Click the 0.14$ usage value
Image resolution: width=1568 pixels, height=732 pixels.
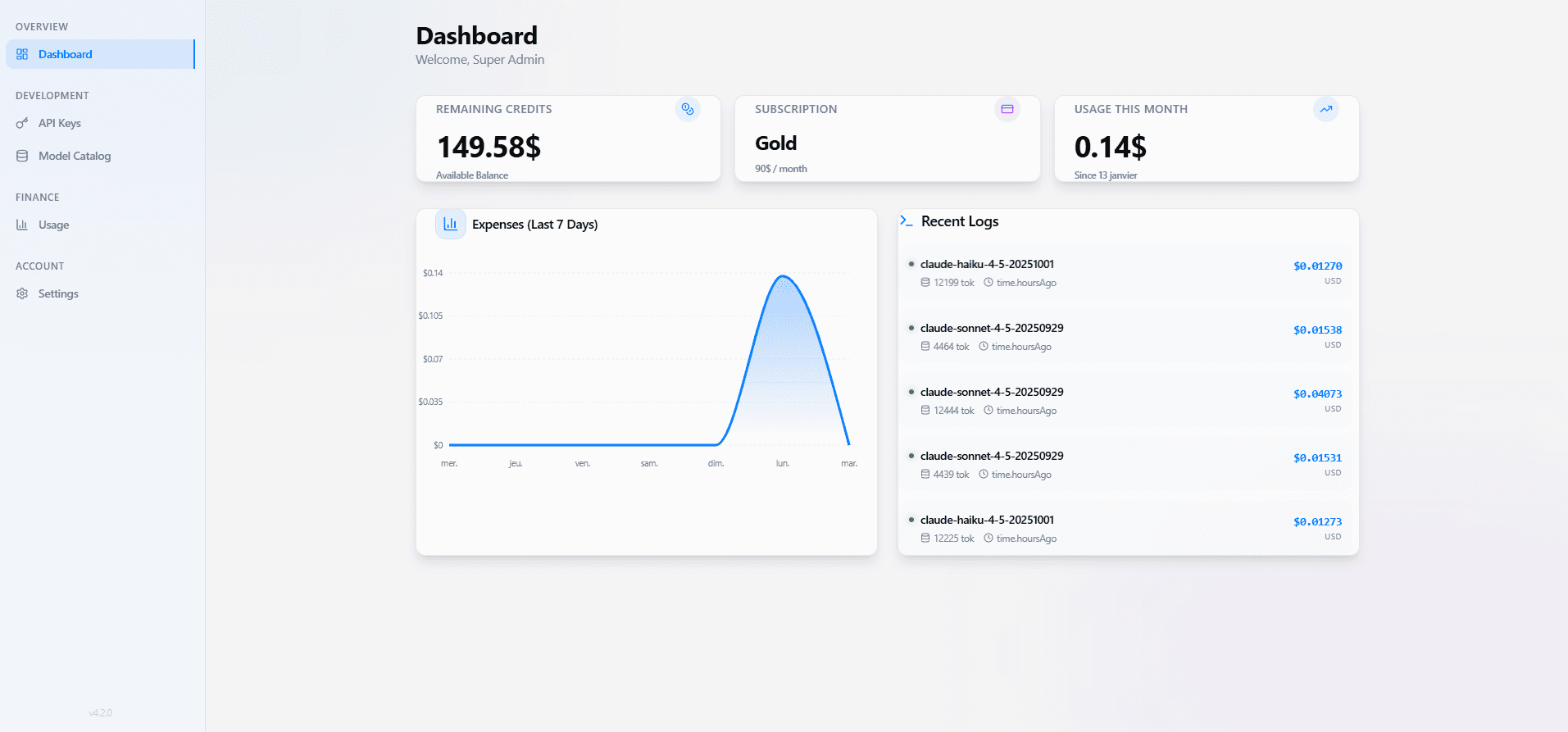point(1111,148)
